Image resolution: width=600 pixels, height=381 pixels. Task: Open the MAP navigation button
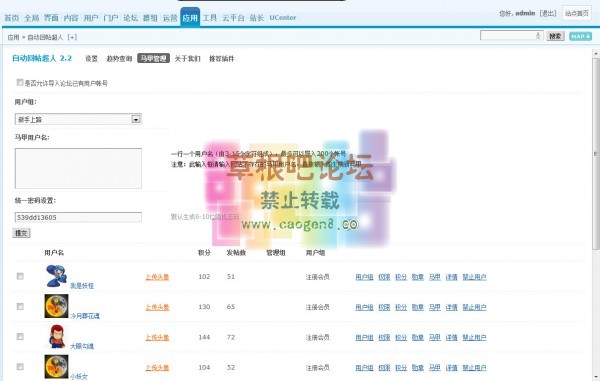pos(580,36)
